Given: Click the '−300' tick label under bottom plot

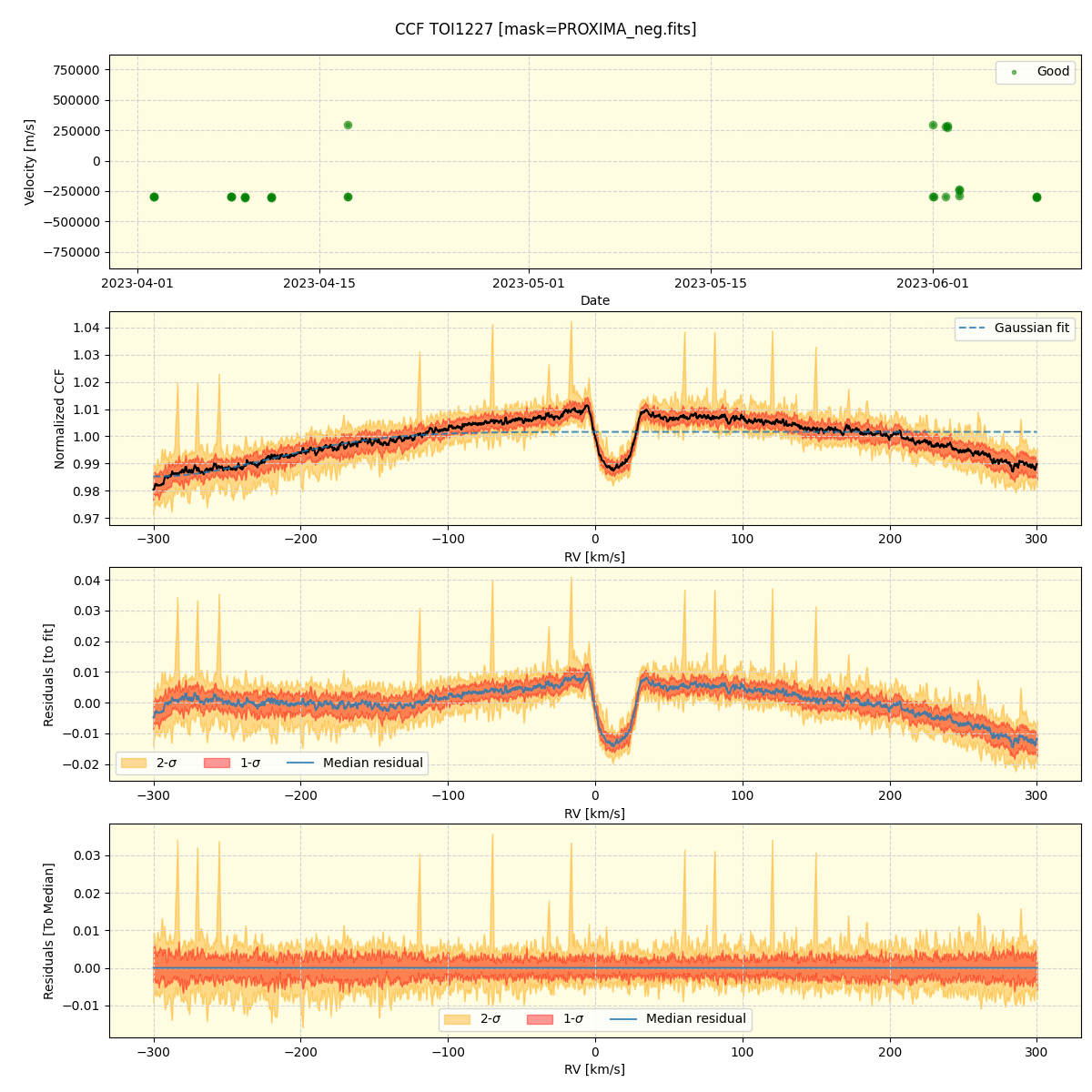Looking at the screenshot, I should (154, 1052).
